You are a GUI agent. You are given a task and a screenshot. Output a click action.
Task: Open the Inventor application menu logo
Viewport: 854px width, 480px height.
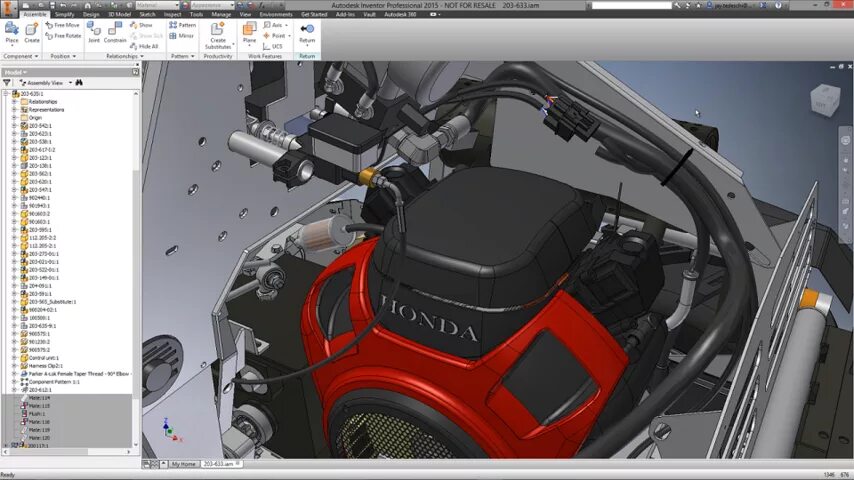point(9,8)
